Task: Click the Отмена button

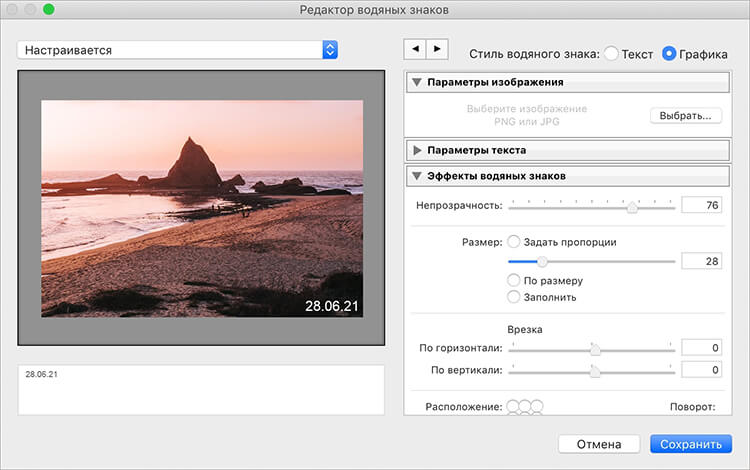Action: pos(599,444)
